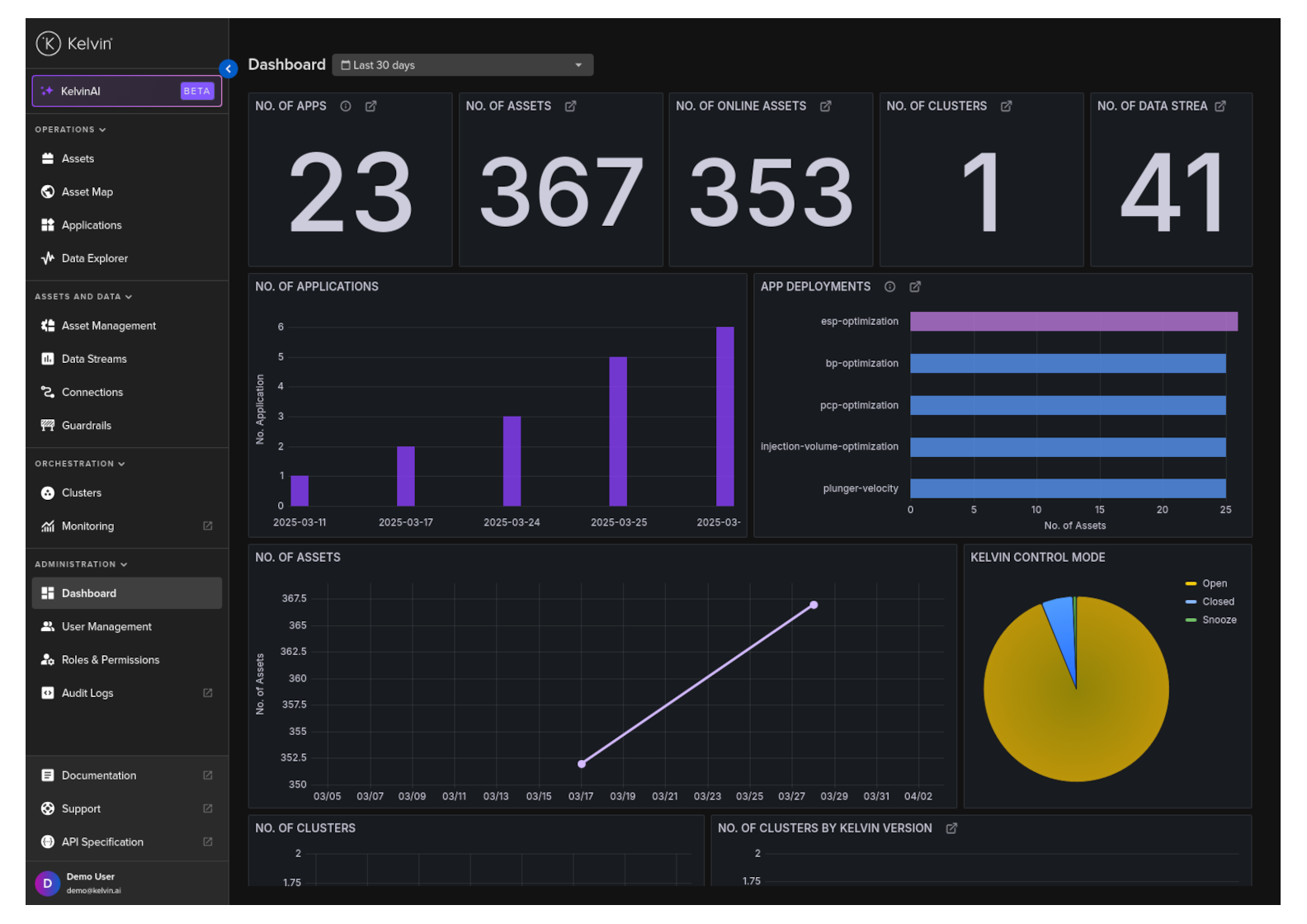Click the purple esp-optimization bar

[x=1073, y=322]
